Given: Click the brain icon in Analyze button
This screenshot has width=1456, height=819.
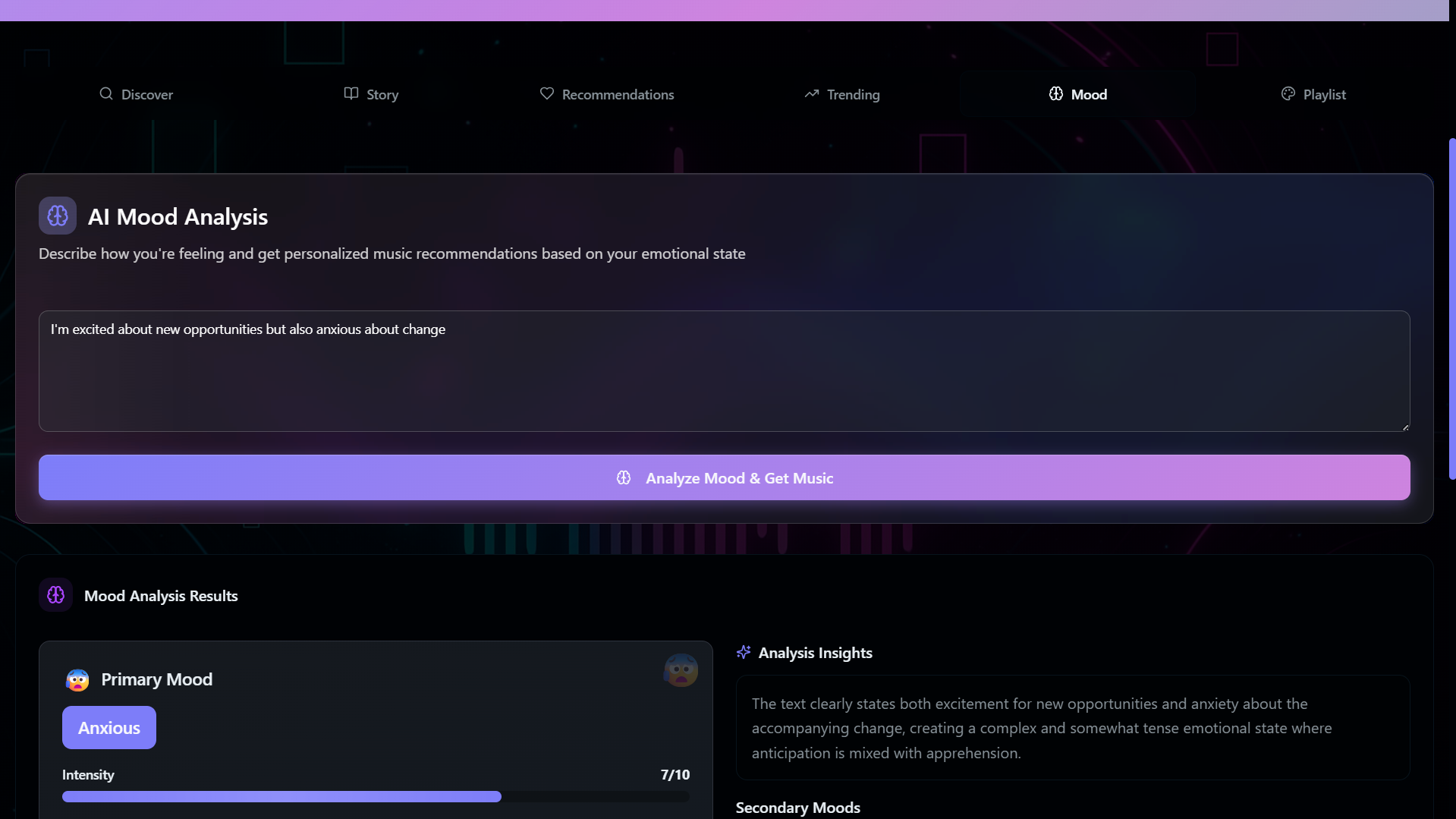Looking at the screenshot, I should pos(624,477).
